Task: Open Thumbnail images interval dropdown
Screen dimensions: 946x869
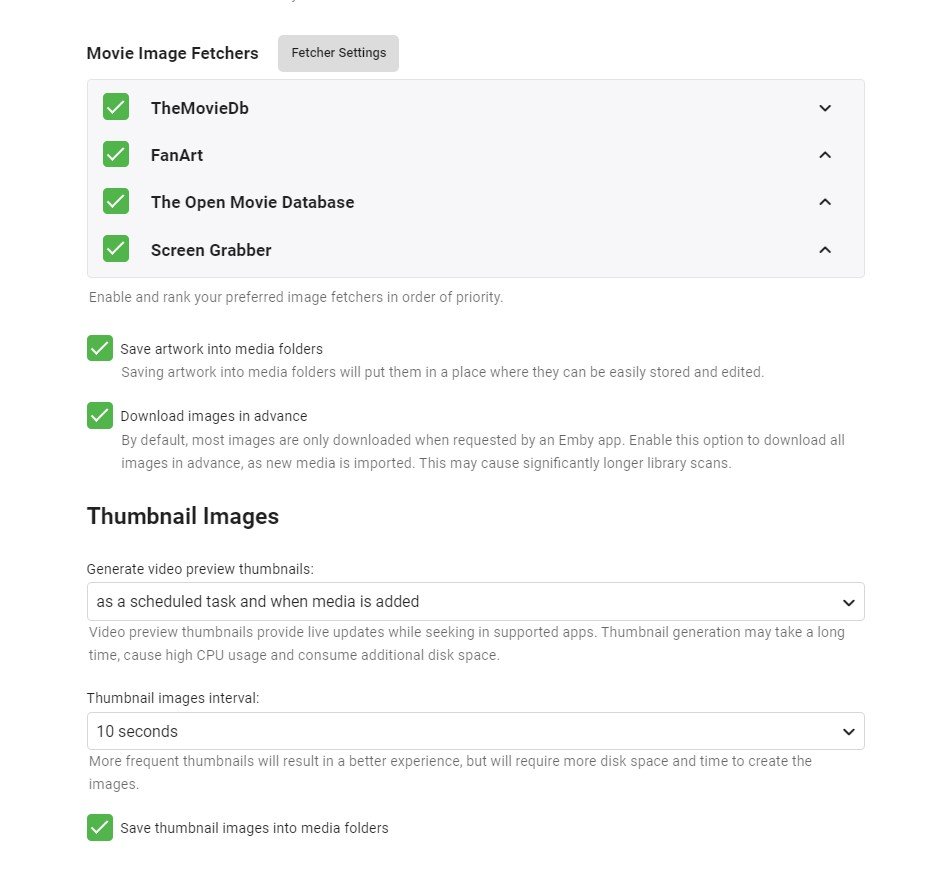Action: pyautogui.click(x=475, y=731)
